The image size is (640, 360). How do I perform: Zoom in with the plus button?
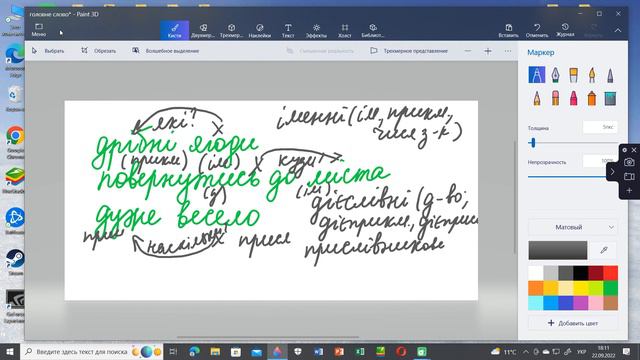[488, 51]
